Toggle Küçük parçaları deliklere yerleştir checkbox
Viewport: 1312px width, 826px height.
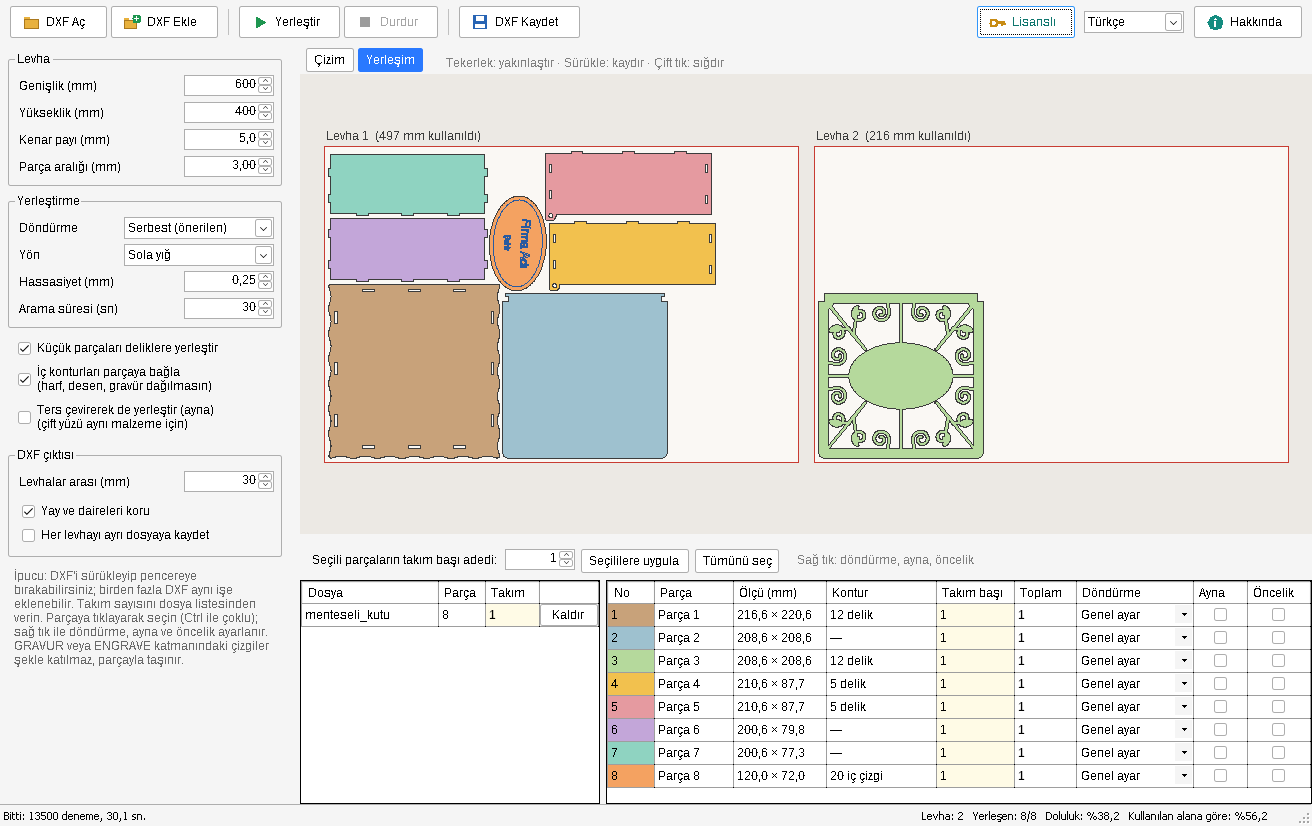pyautogui.click(x=25, y=348)
